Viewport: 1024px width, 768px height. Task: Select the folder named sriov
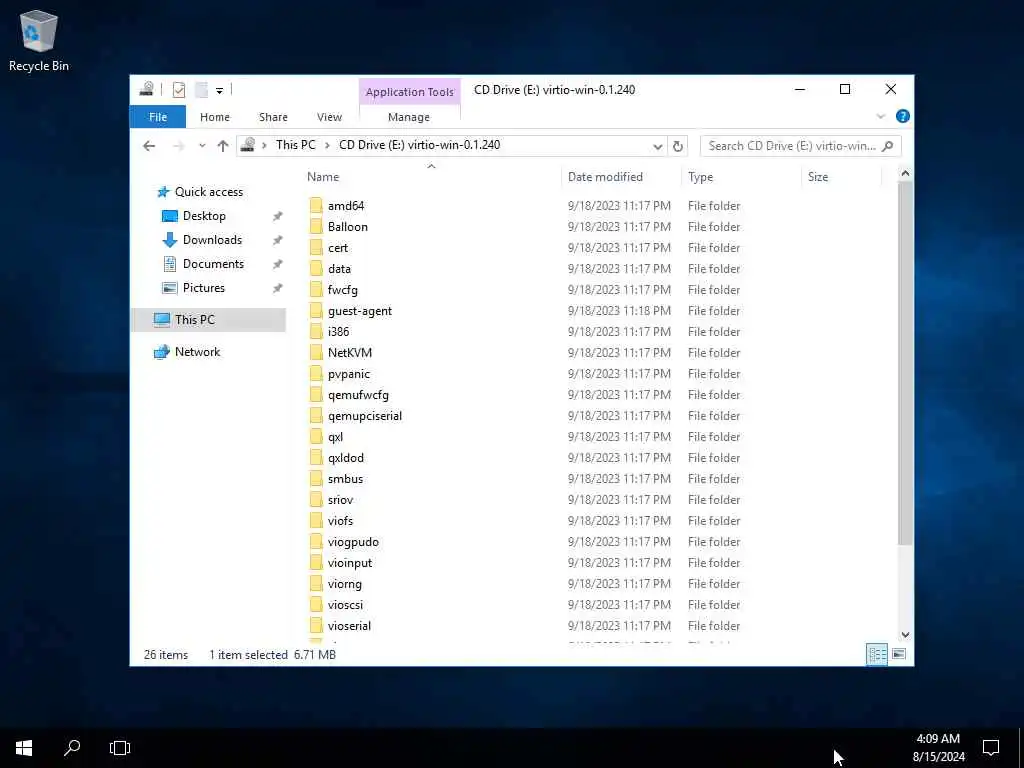[x=340, y=500]
